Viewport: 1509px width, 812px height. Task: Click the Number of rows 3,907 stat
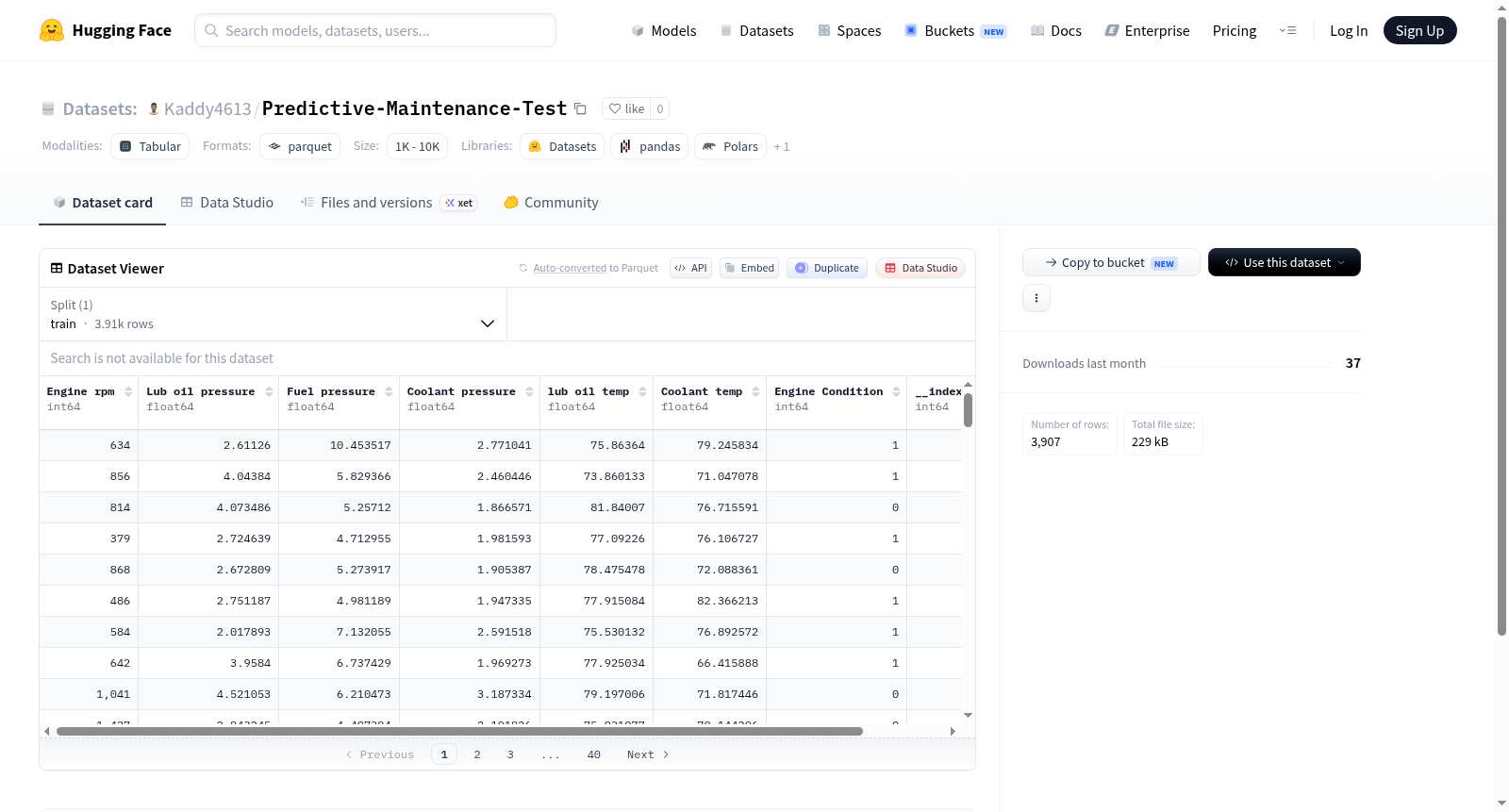(1070, 434)
